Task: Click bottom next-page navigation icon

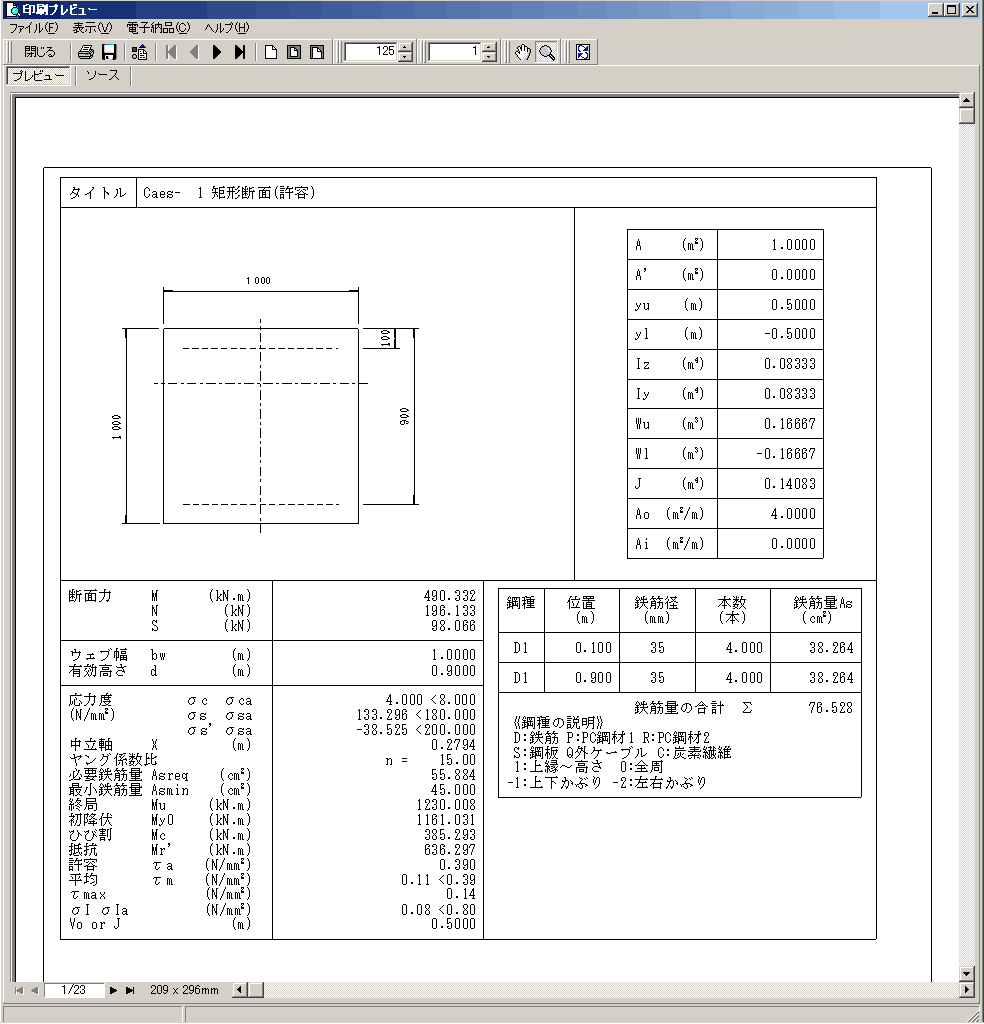Action: pyautogui.click(x=113, y=990)
